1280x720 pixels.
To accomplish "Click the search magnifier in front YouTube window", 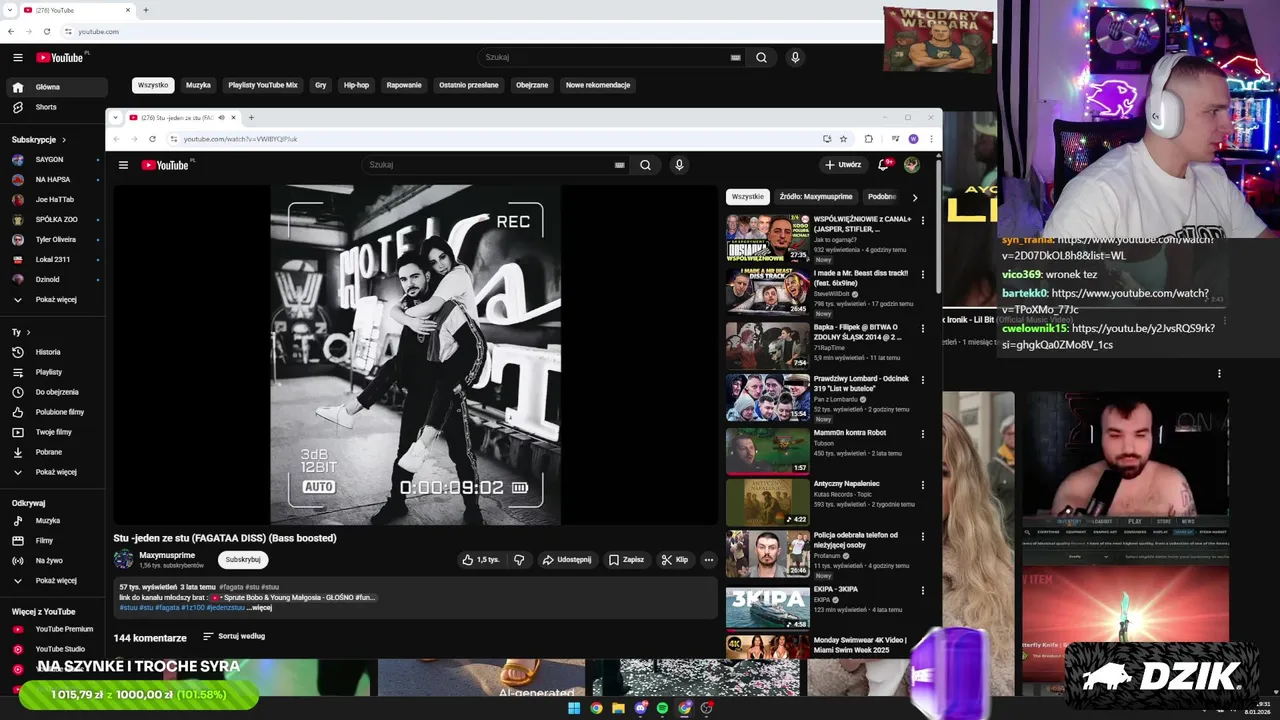I will coord(645,165).
